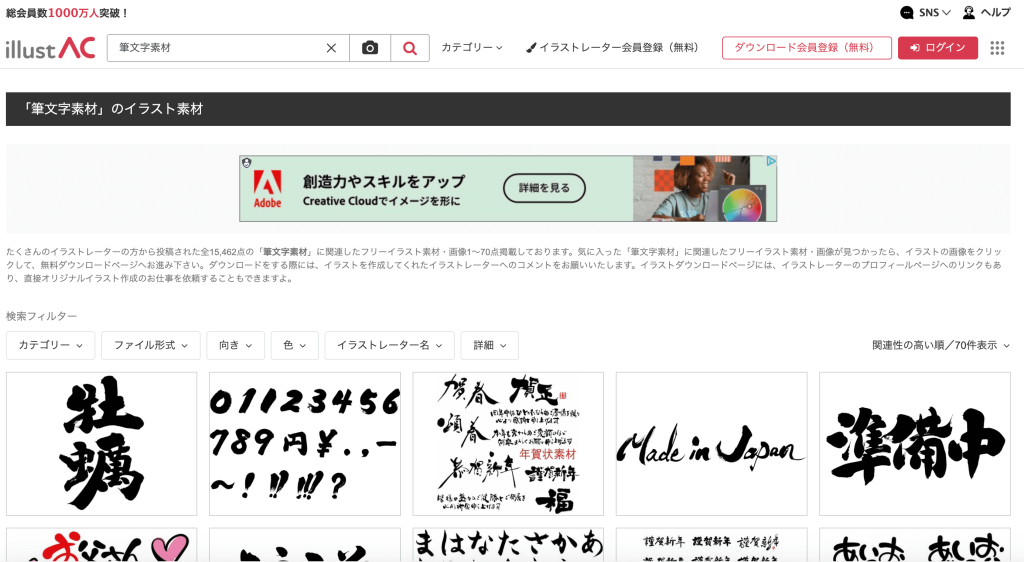Image resolution: width=1024 pixels, height=562 pixels.
Task: Open the 色 filter dropdown
Action: tap(295, 345)
